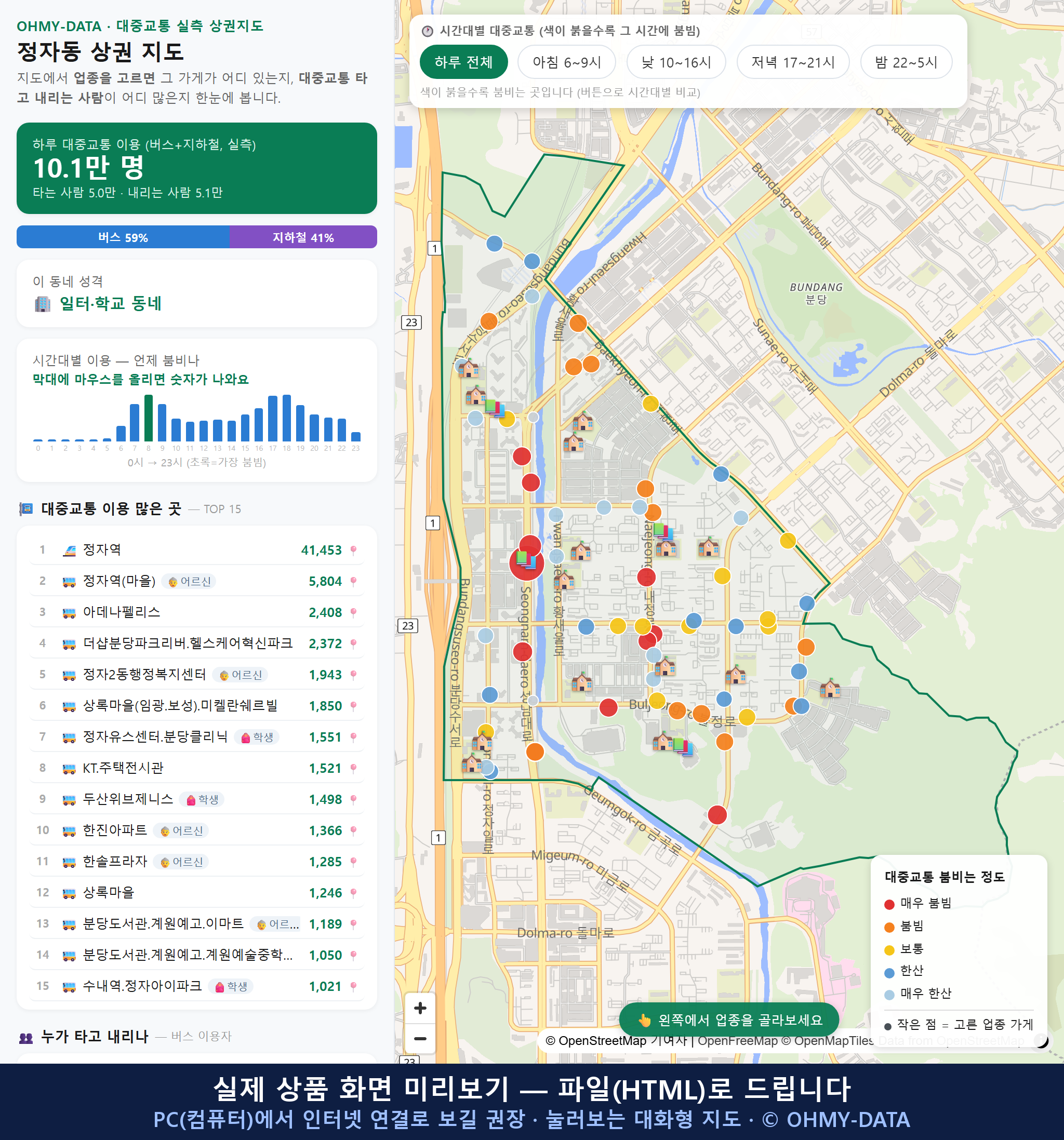Click the pin icon for KT.주택전시관 row
The width and height of the screenshot is (1064, 1140).
[x=353, y=769]
